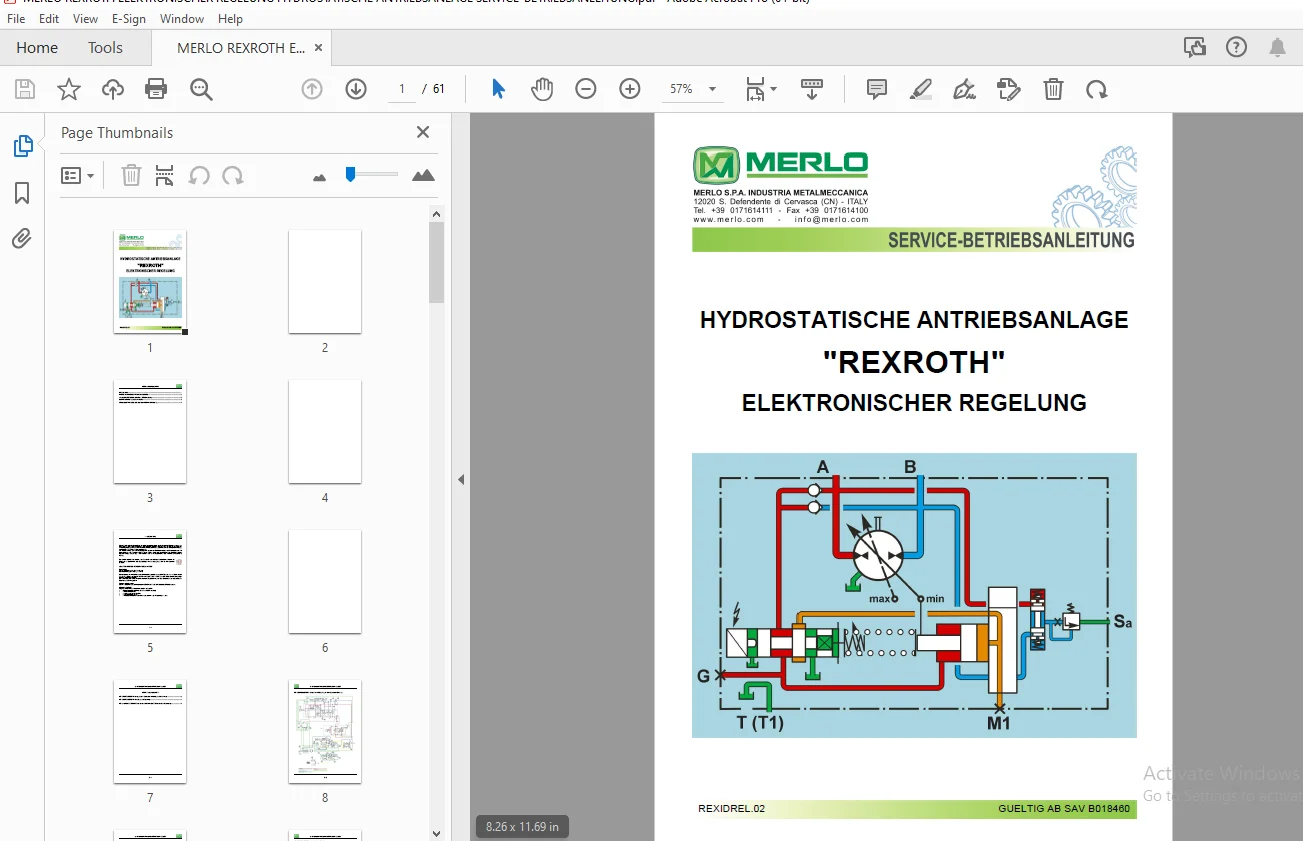
Task: Go to previous page arrow
Action: pyautogui.click(x=312, y=89)
